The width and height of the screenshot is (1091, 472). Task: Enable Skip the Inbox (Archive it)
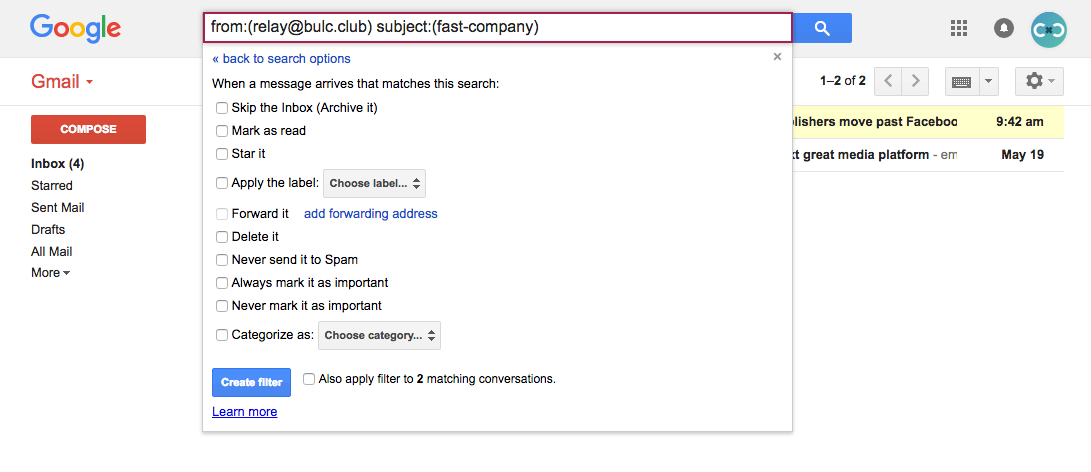pyautogui.click(x=222, y=108)
